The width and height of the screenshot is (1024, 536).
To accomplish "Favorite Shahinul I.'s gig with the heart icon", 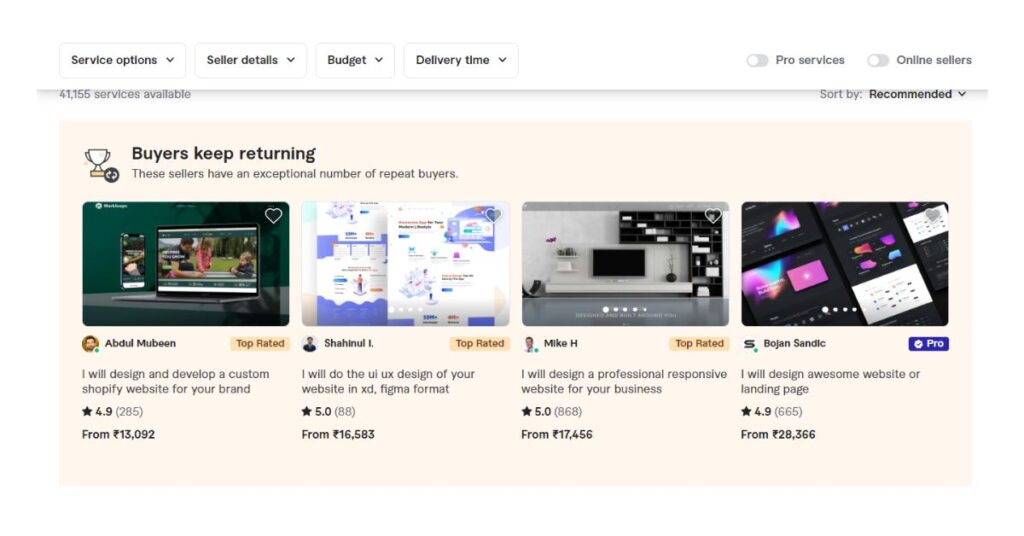I will [x=493, y=215].
